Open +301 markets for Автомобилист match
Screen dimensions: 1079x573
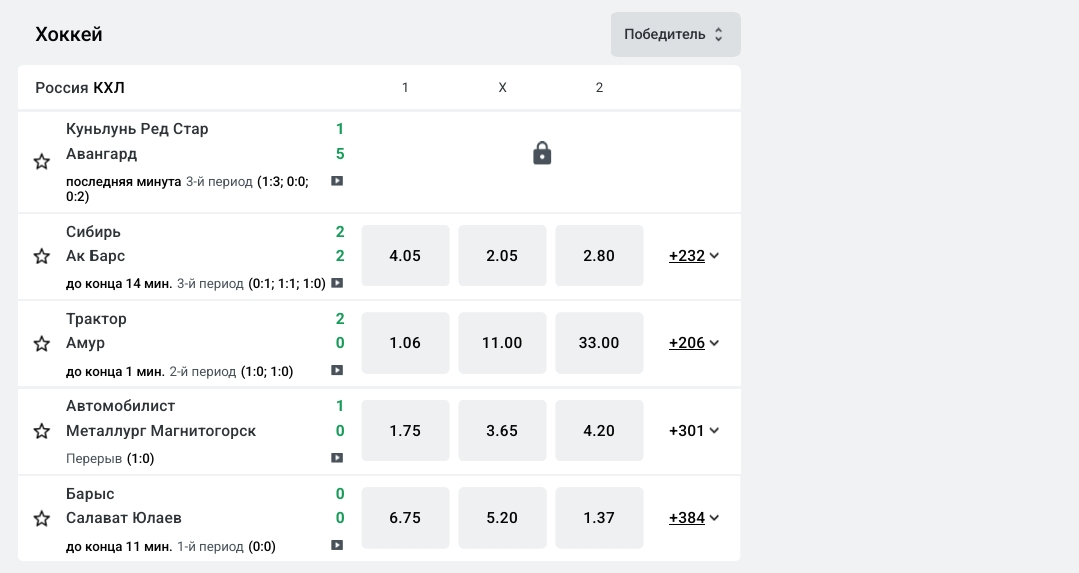[x=694, y=431]
